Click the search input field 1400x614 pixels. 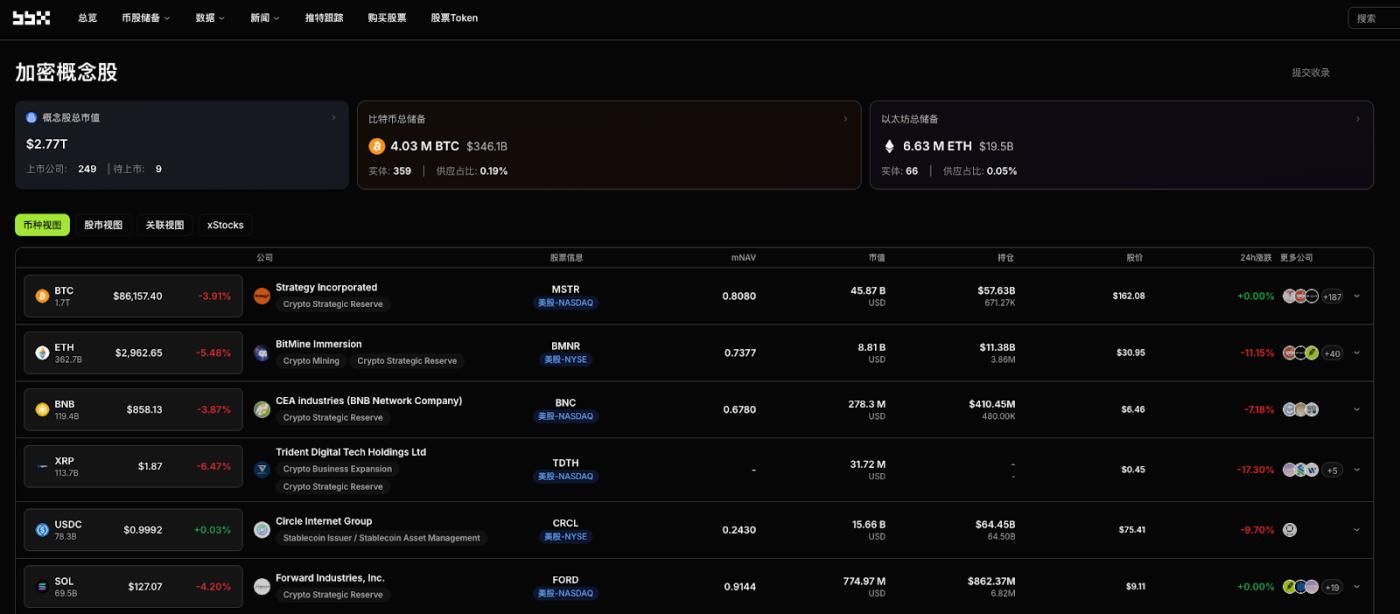pos(1375,18)
